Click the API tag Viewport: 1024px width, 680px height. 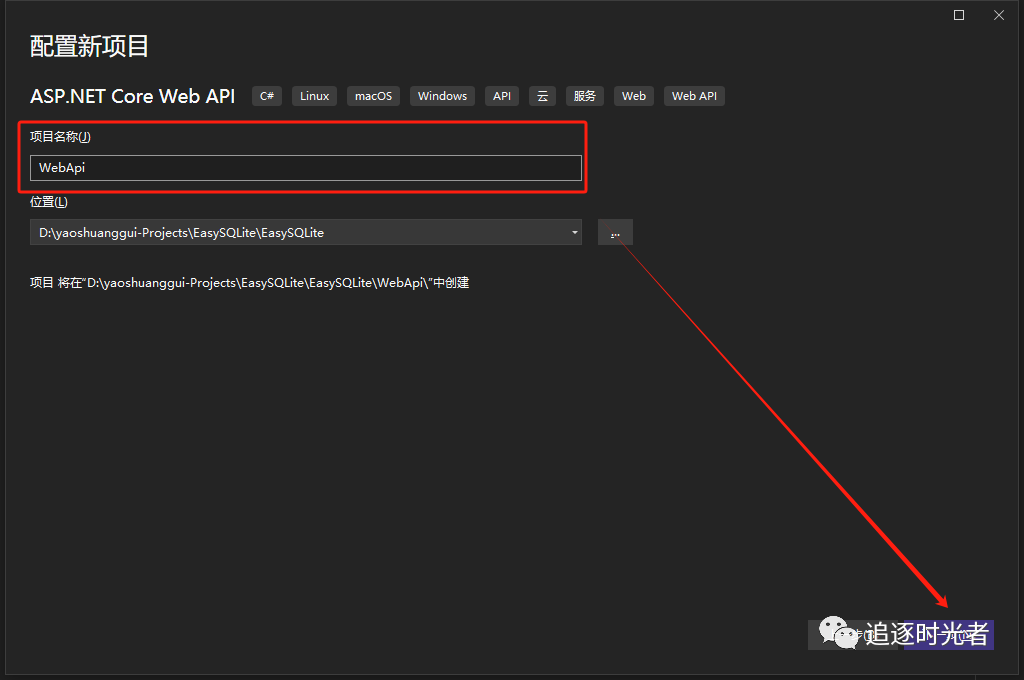pyautogui.click(x=502, y=96)
